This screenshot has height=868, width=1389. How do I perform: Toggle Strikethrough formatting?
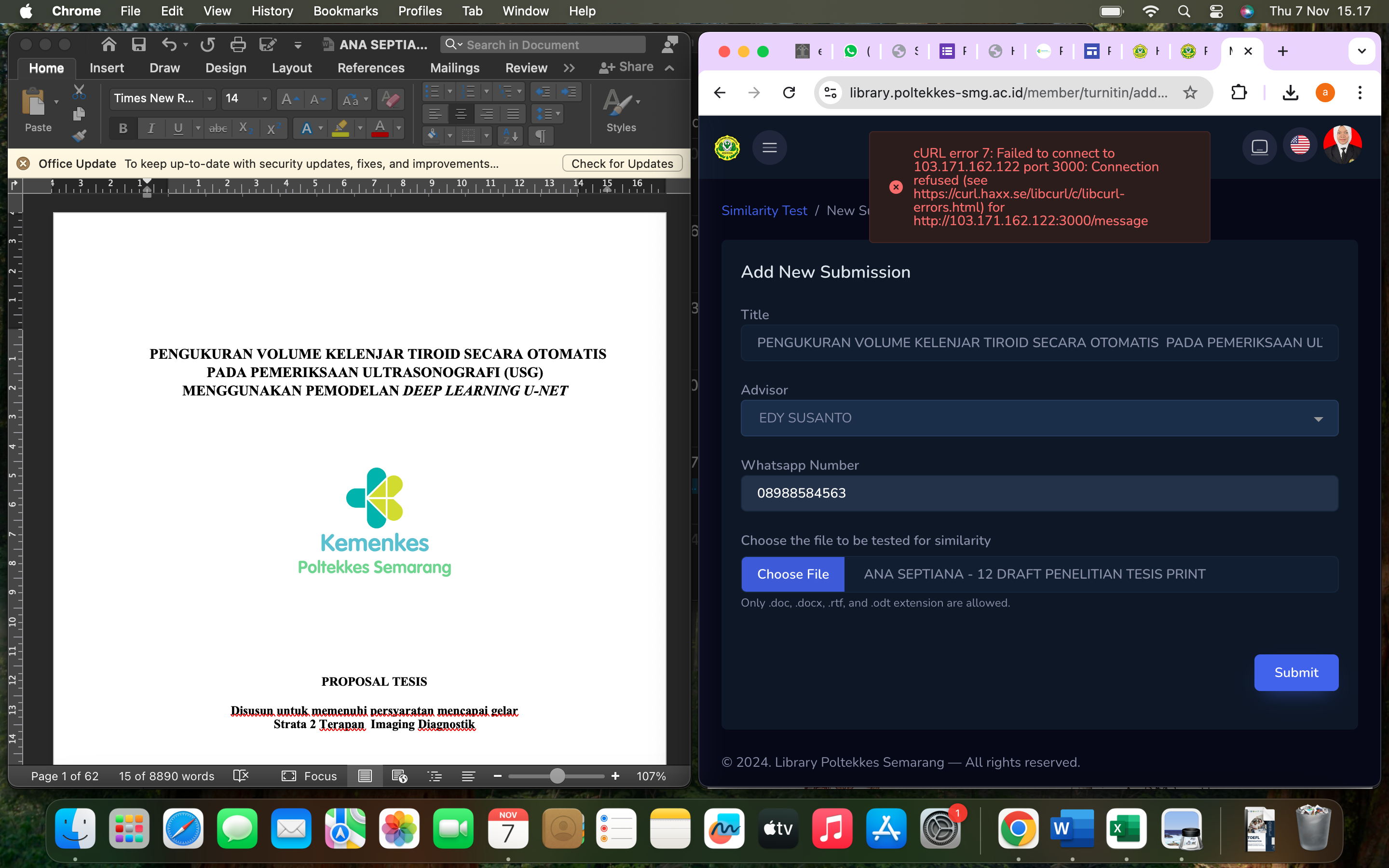pos(218,129)
